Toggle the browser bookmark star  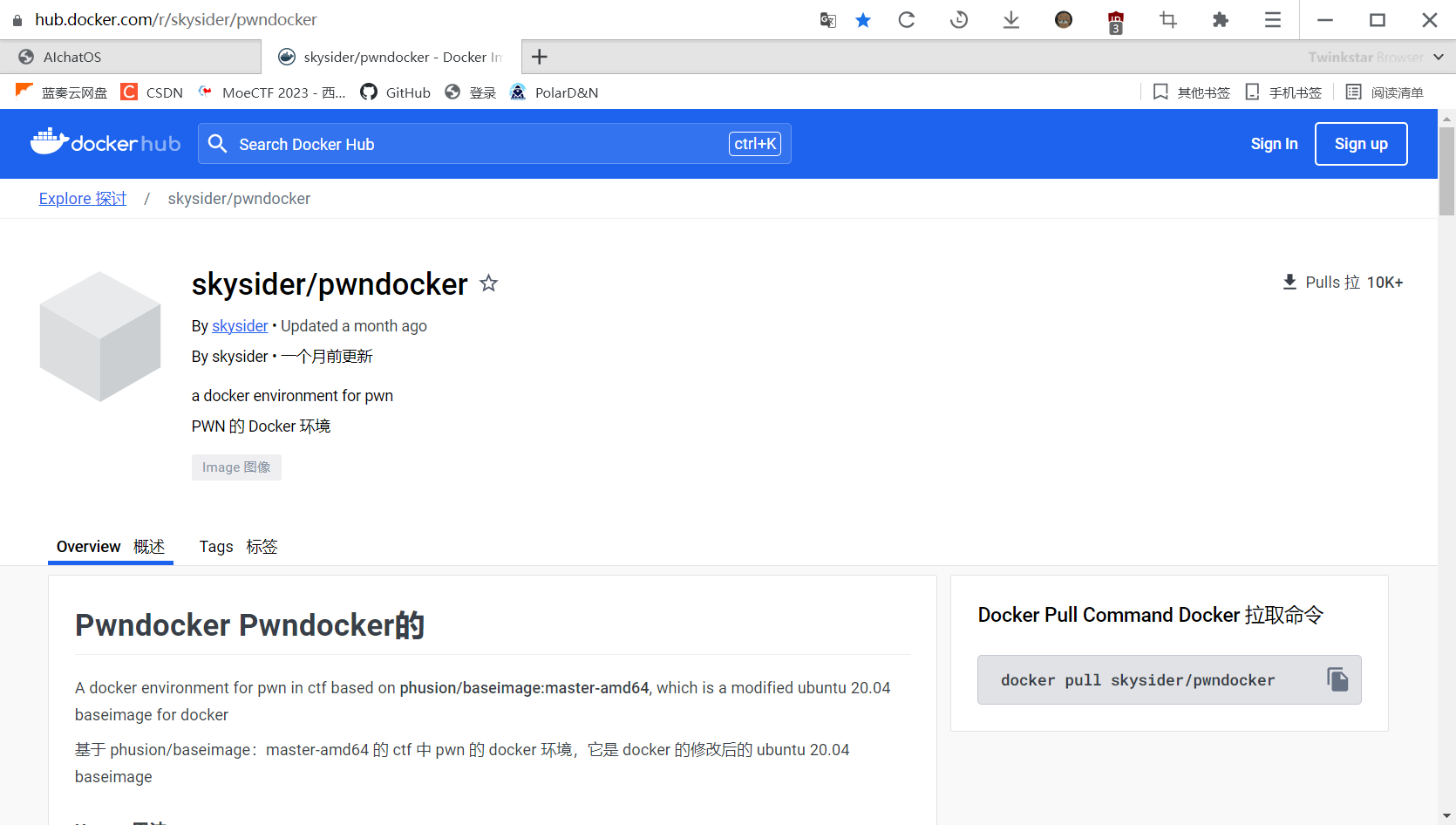click(x=863, y=20)
